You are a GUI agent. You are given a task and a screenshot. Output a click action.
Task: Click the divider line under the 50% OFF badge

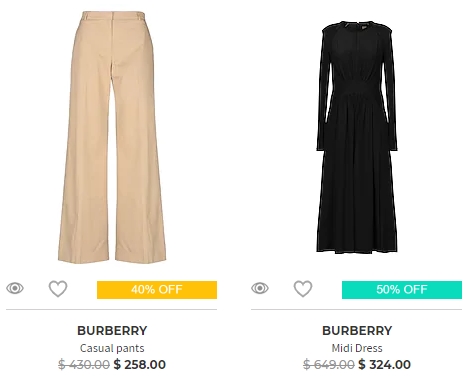[x=356, y=310]
